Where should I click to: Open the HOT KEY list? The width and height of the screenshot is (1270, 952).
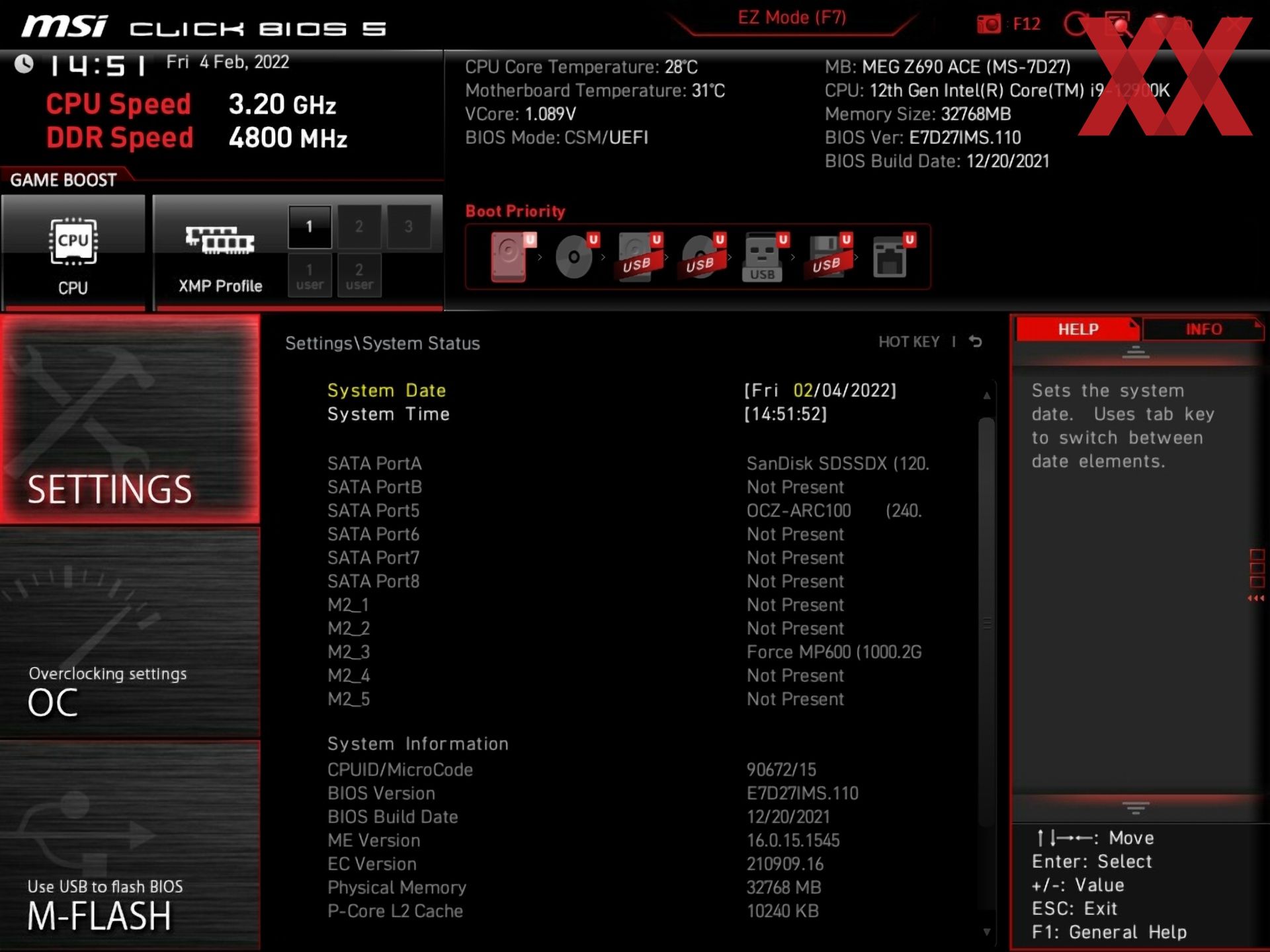click(x=908, y=342)
